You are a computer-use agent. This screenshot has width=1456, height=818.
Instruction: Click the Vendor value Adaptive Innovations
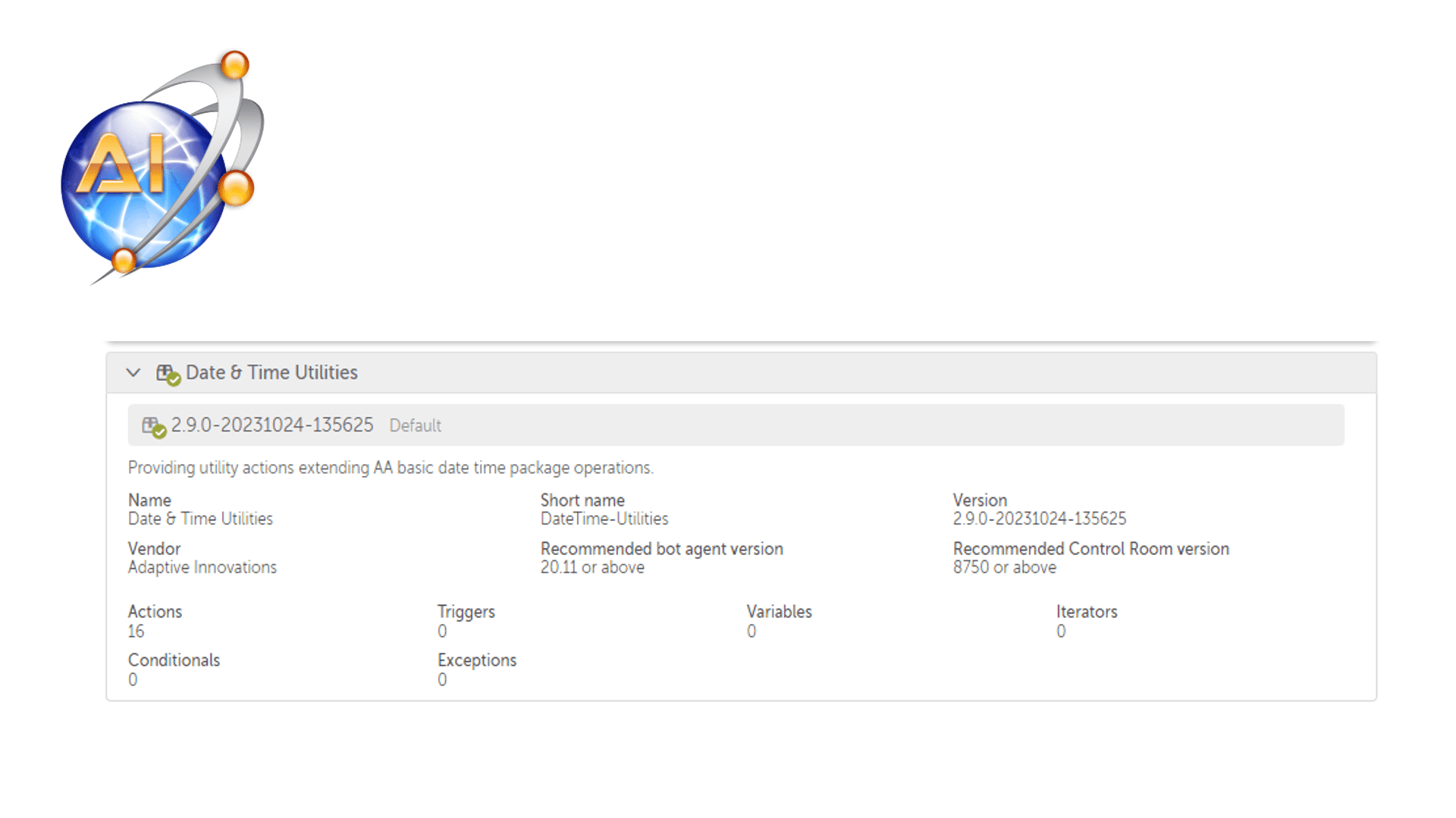[x=202, y=567]
